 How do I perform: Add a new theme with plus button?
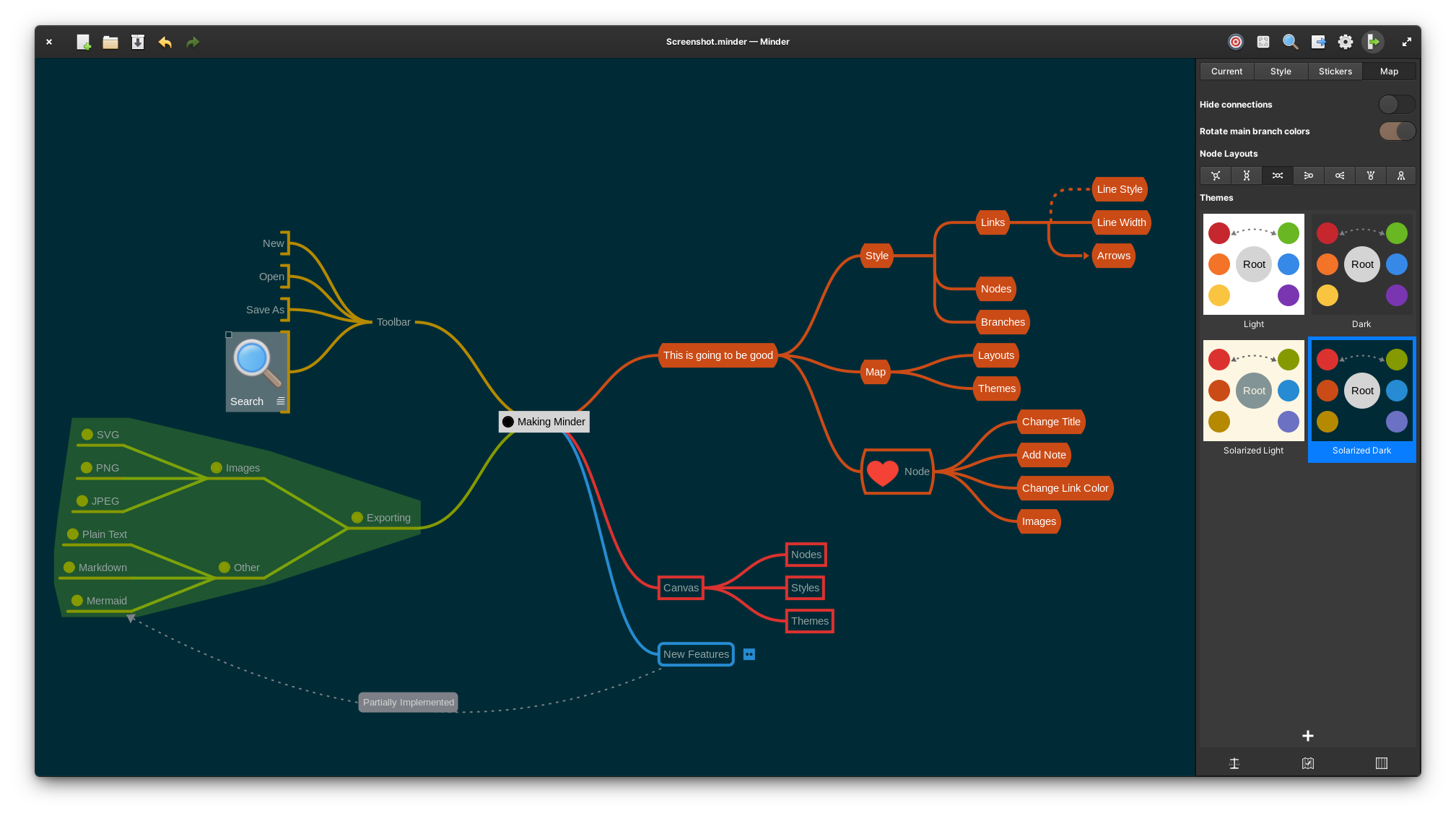(x=1307, y=736)
